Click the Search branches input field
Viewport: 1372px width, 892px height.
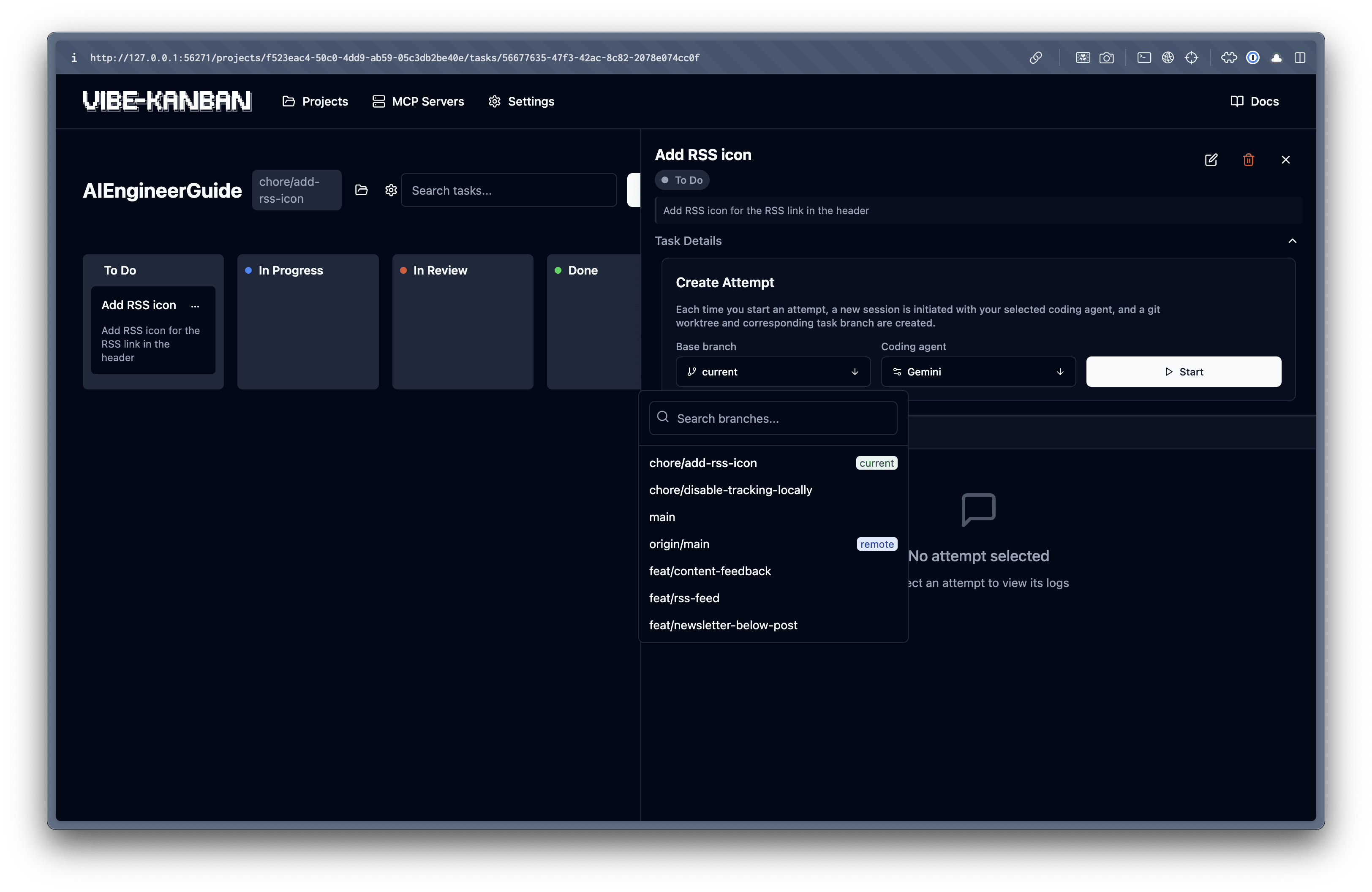[x=773, y=418]
